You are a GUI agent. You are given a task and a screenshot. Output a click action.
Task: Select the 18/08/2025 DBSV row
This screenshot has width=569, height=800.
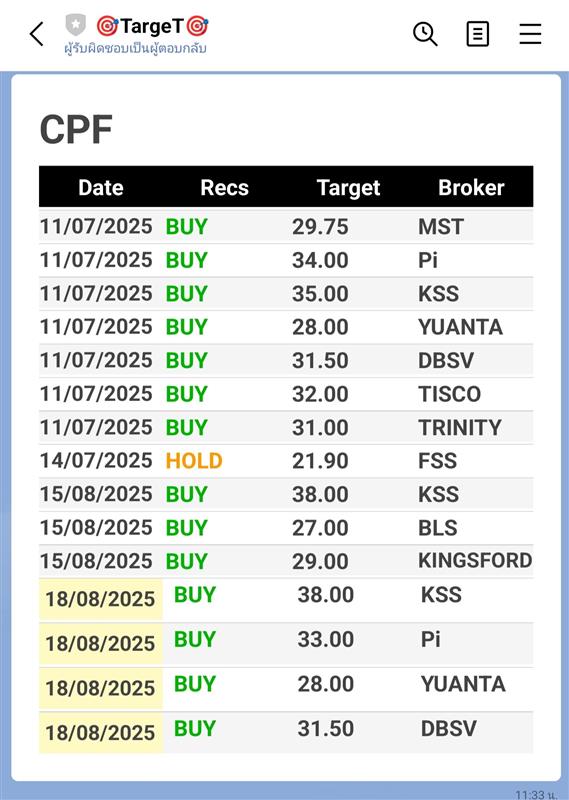286,731
